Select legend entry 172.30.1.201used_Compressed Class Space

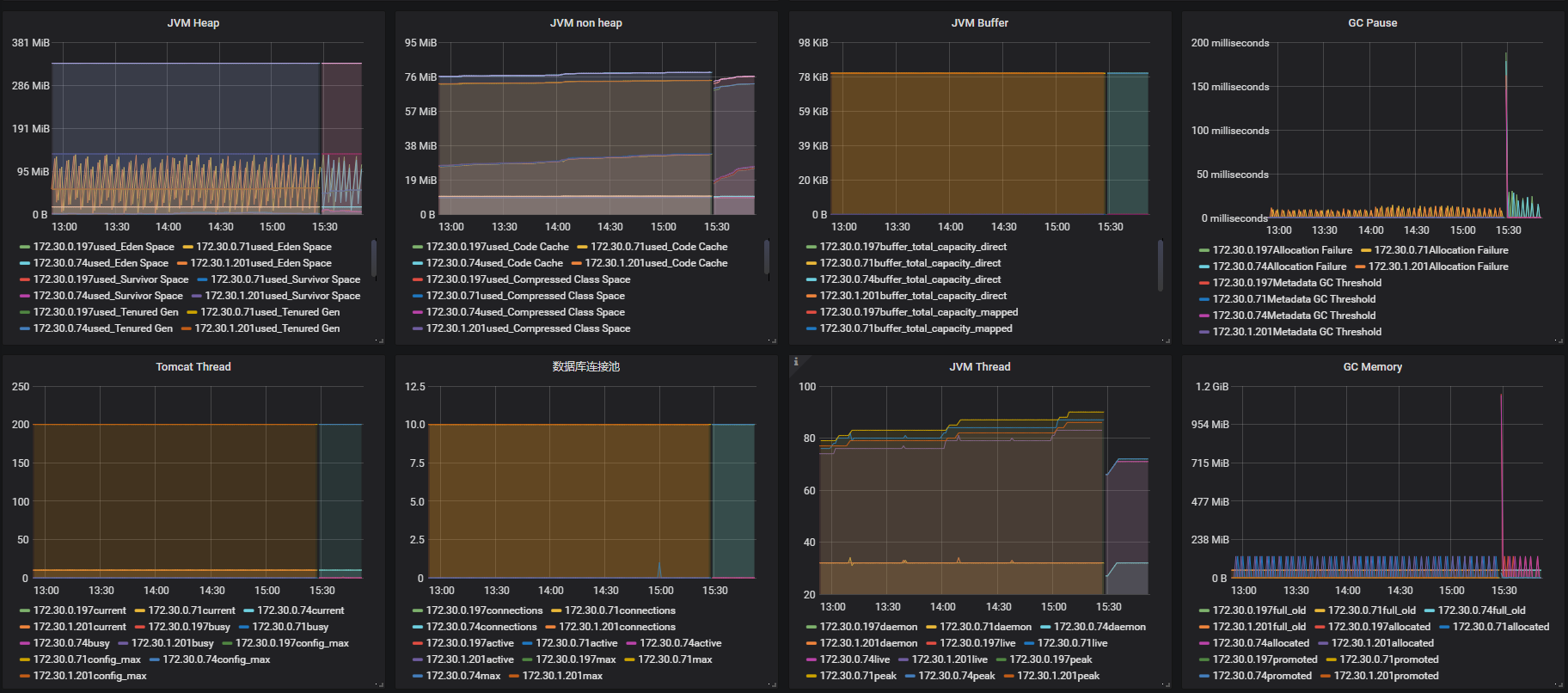[x=529, y=328]
